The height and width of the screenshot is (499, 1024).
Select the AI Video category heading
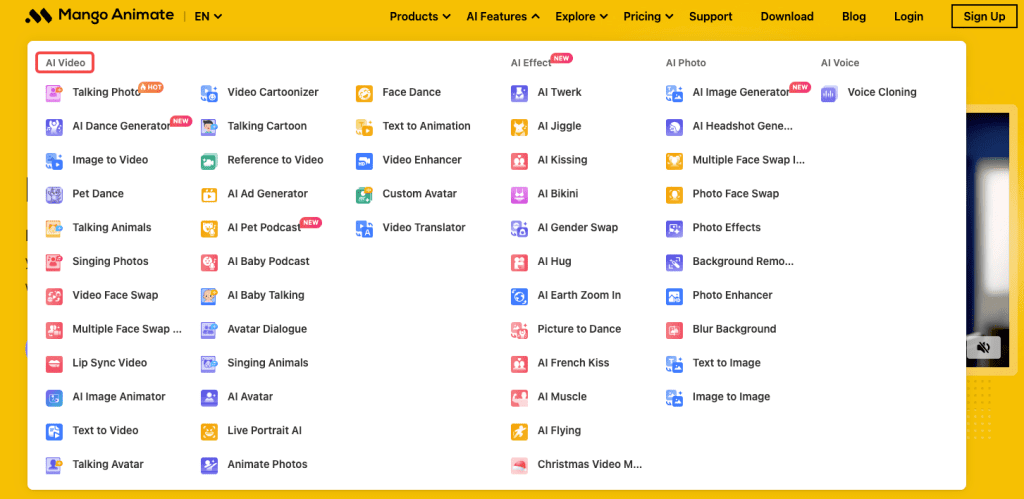click(65, 63)
